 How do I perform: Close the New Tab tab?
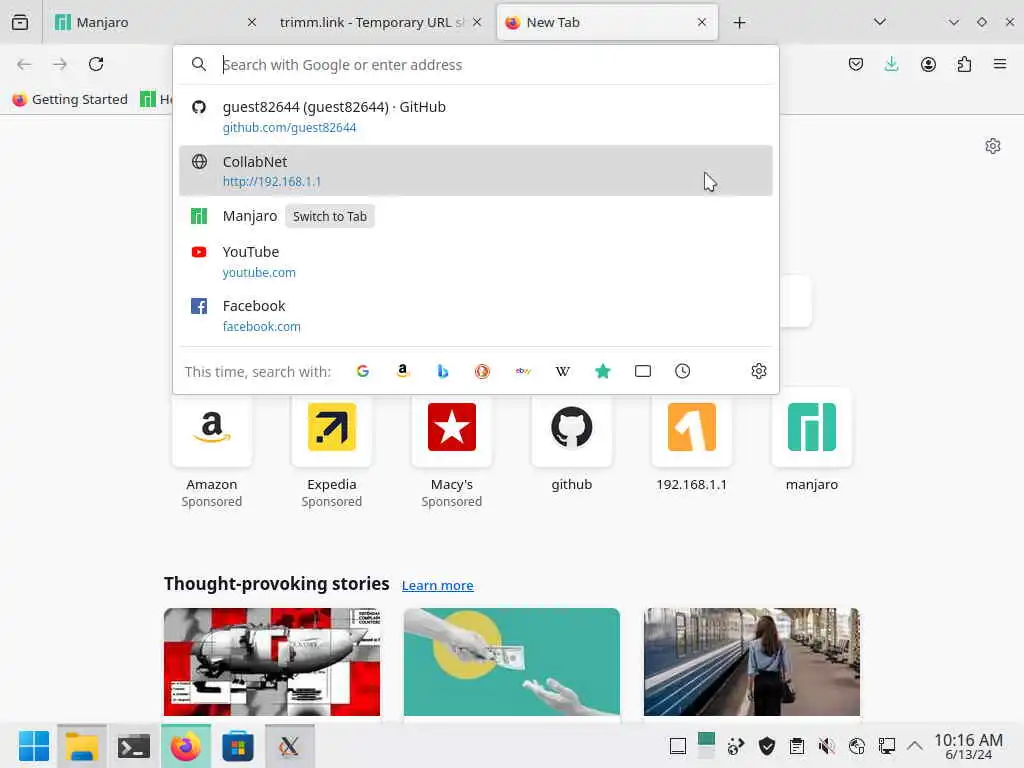(702, 22)
